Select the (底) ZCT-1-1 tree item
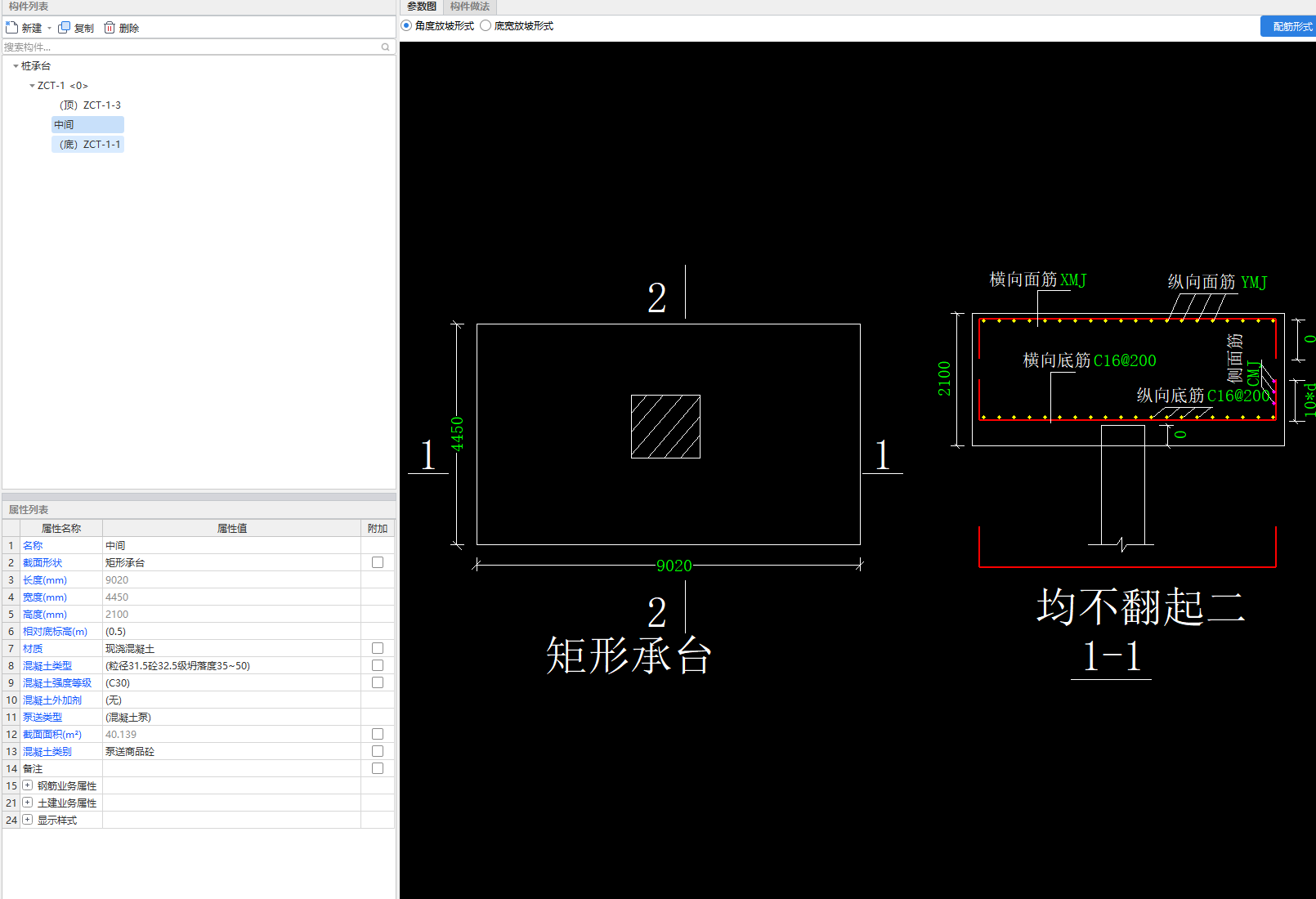This screenshot has width=1316, height=899. [87, 145]
